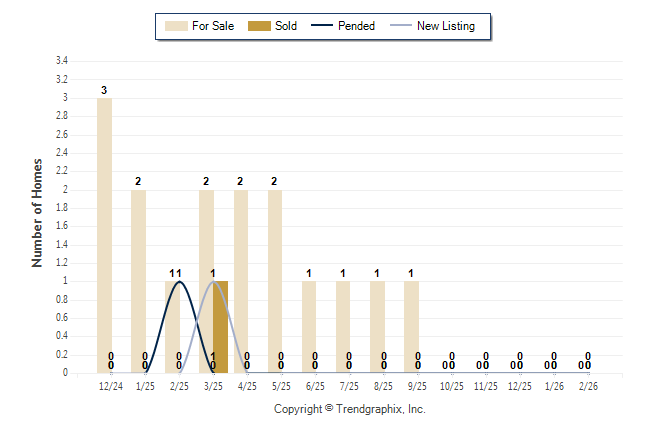Click the 2/26 x-axis label

coord(588,385)
